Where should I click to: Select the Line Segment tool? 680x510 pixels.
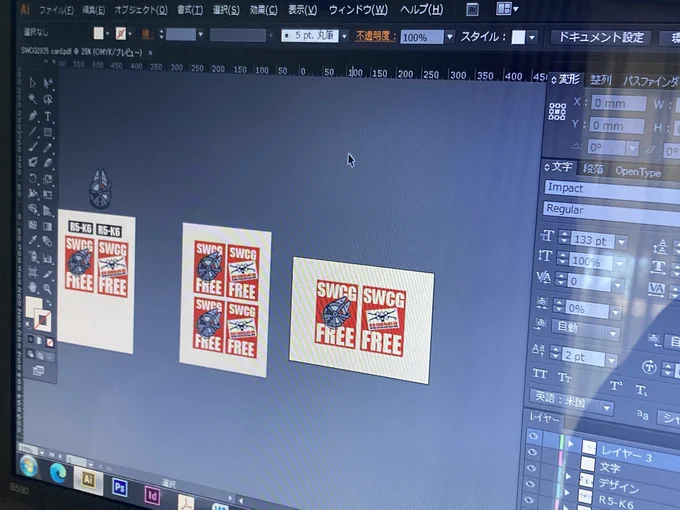(x=33, y=132)
